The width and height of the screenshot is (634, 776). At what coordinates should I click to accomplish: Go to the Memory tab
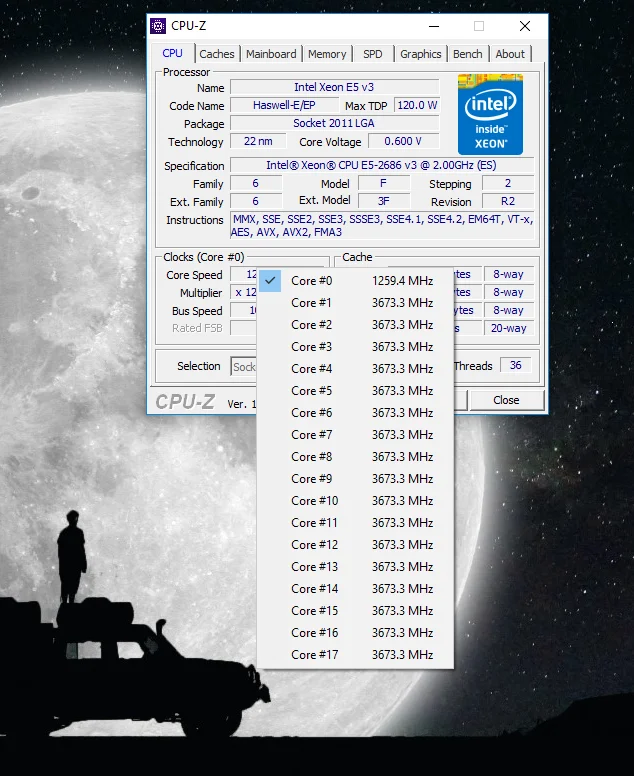[x=327, y=54]
